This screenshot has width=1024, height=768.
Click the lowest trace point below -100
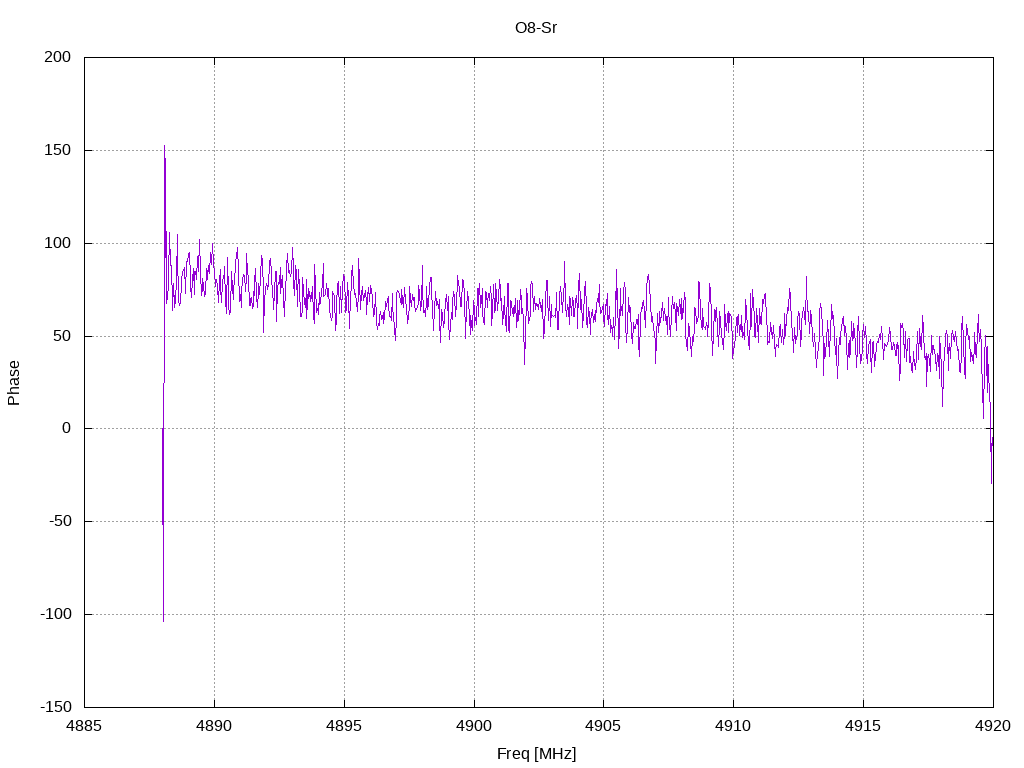(163, 621)
